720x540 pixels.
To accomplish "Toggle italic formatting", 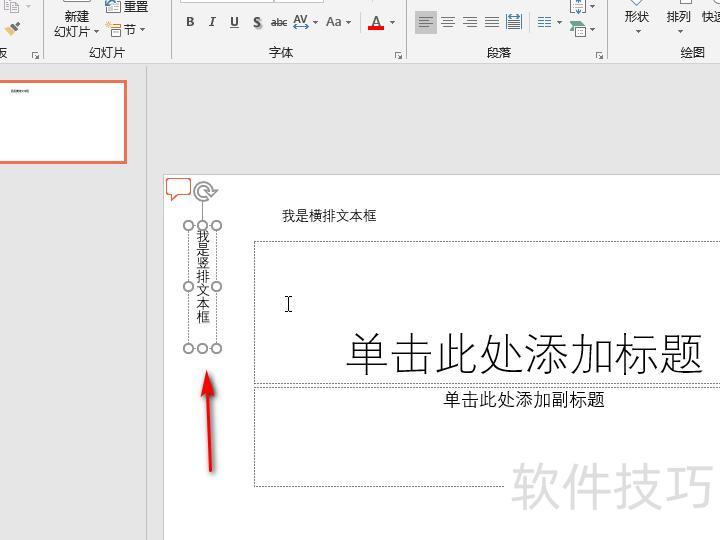I will [212, 22].
